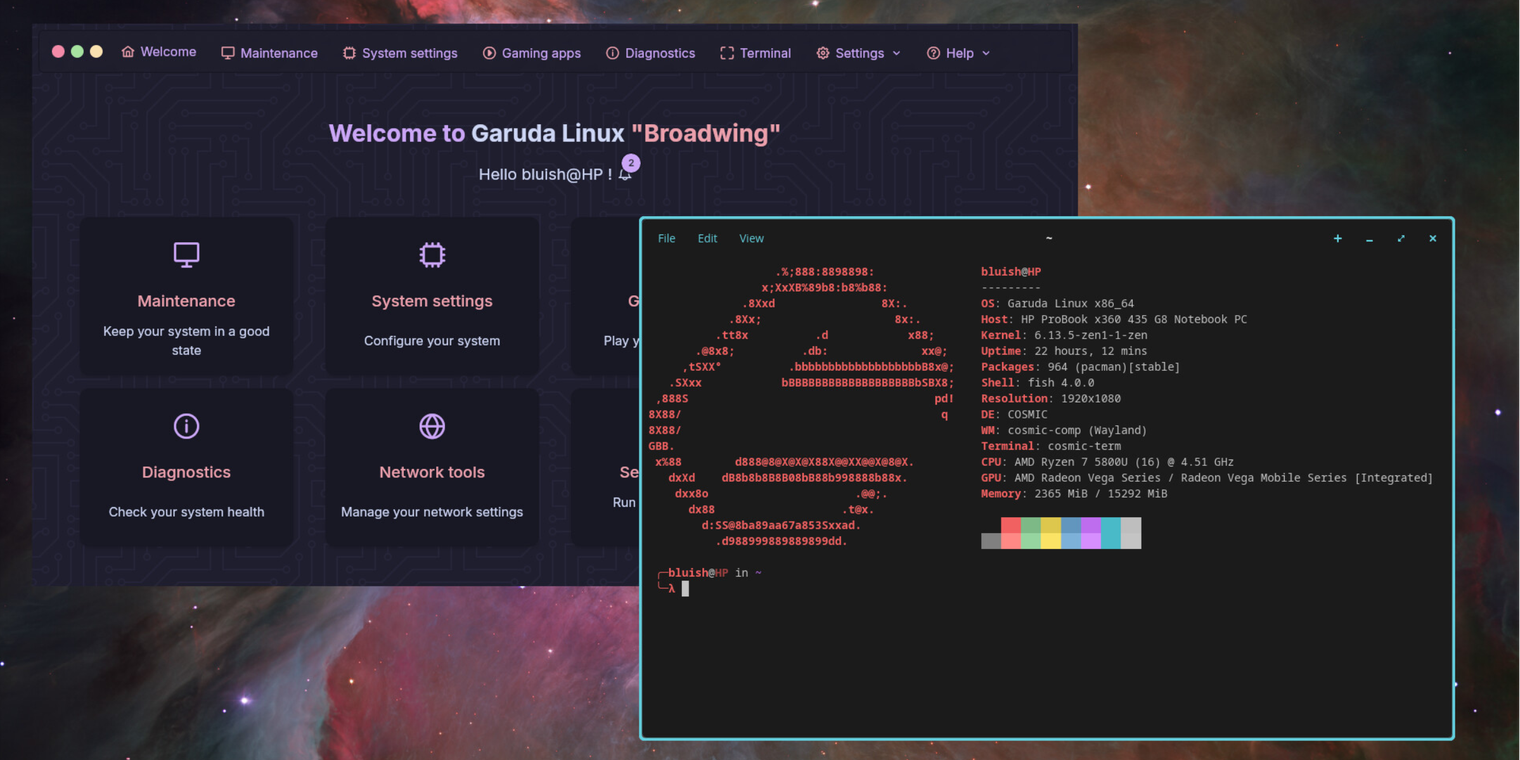
Task: Open Diagnostics to check system health
Action: pyautogui.click(x=186, y=467)
